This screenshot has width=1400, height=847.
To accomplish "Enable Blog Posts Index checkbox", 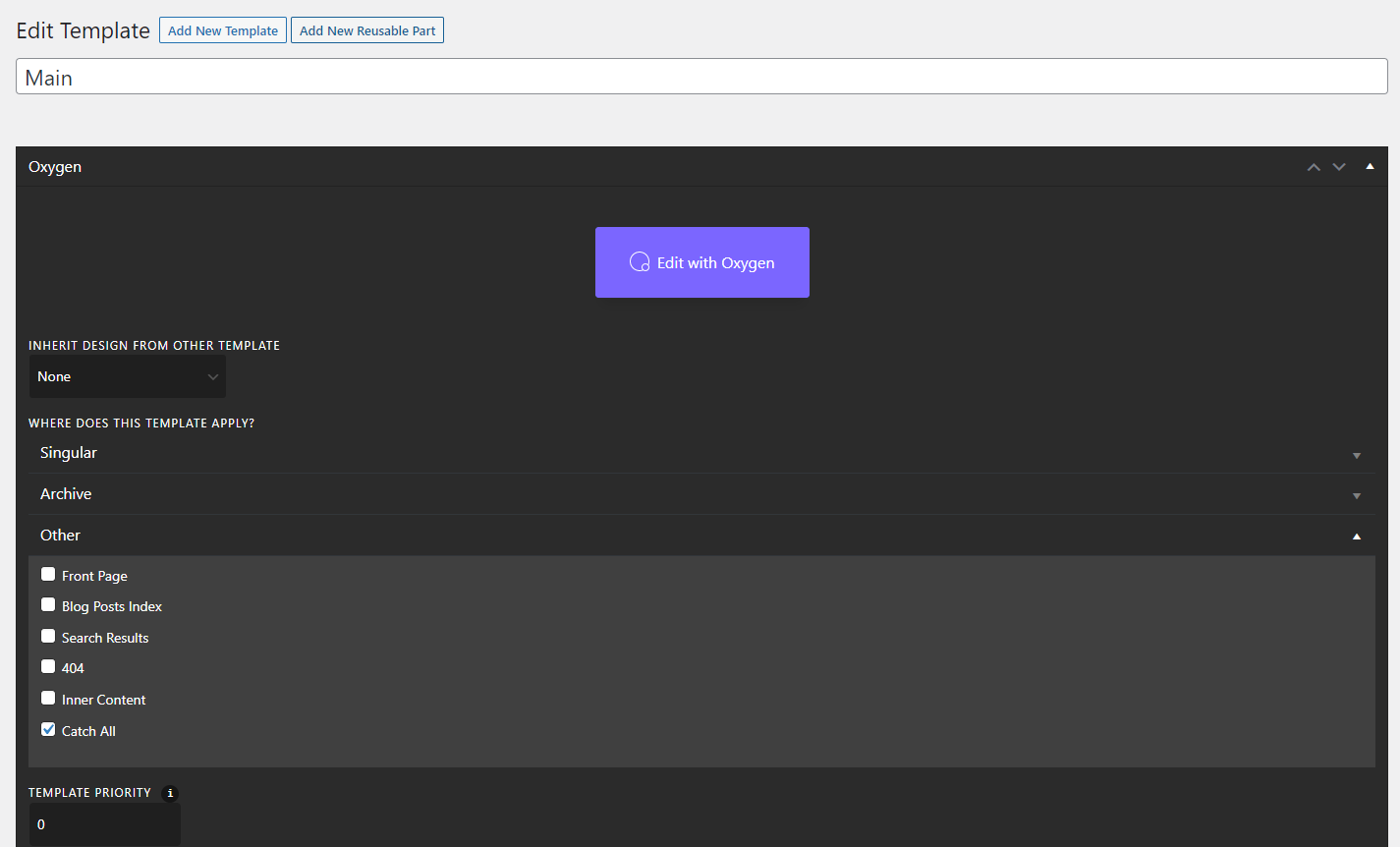I will coord(48,604).
